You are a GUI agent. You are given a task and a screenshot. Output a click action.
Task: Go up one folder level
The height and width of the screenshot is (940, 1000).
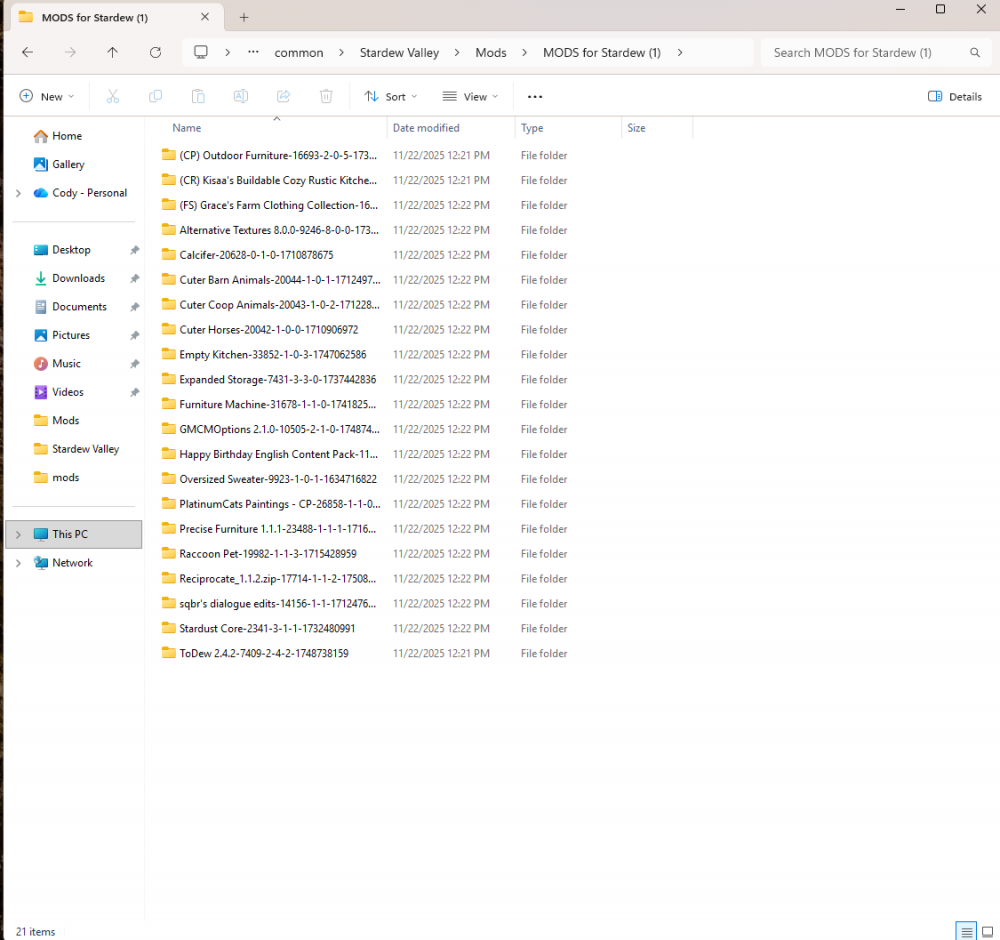click(112, 52)
